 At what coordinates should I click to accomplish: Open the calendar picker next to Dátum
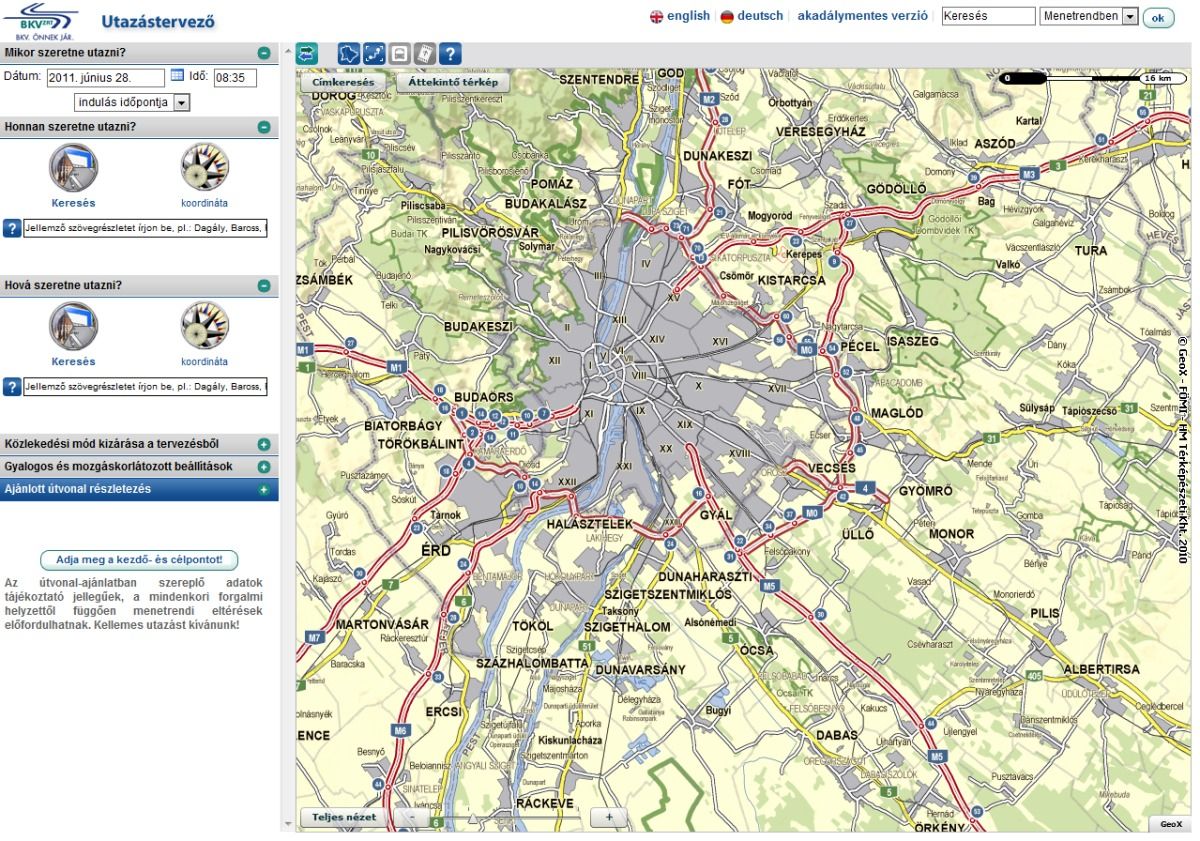click(177, 75)
